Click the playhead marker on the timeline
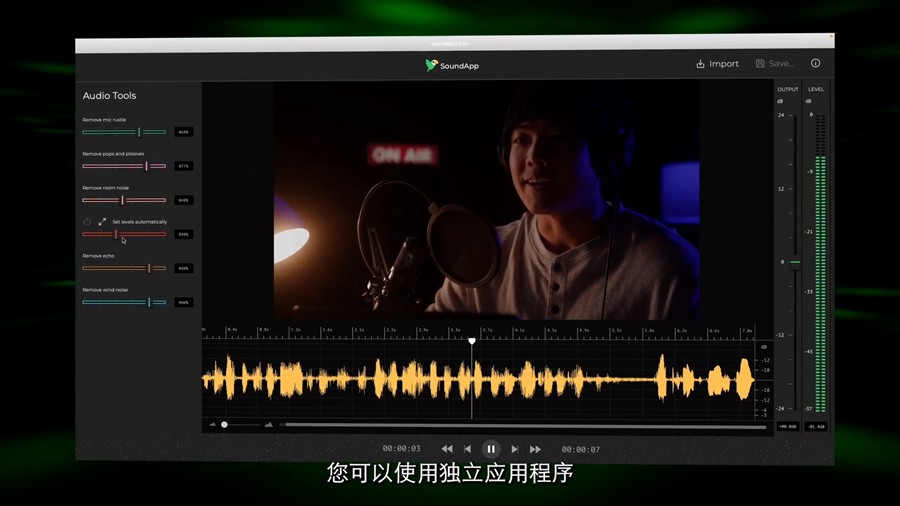This screenshot has height=506, width=900. click(472, 341)
